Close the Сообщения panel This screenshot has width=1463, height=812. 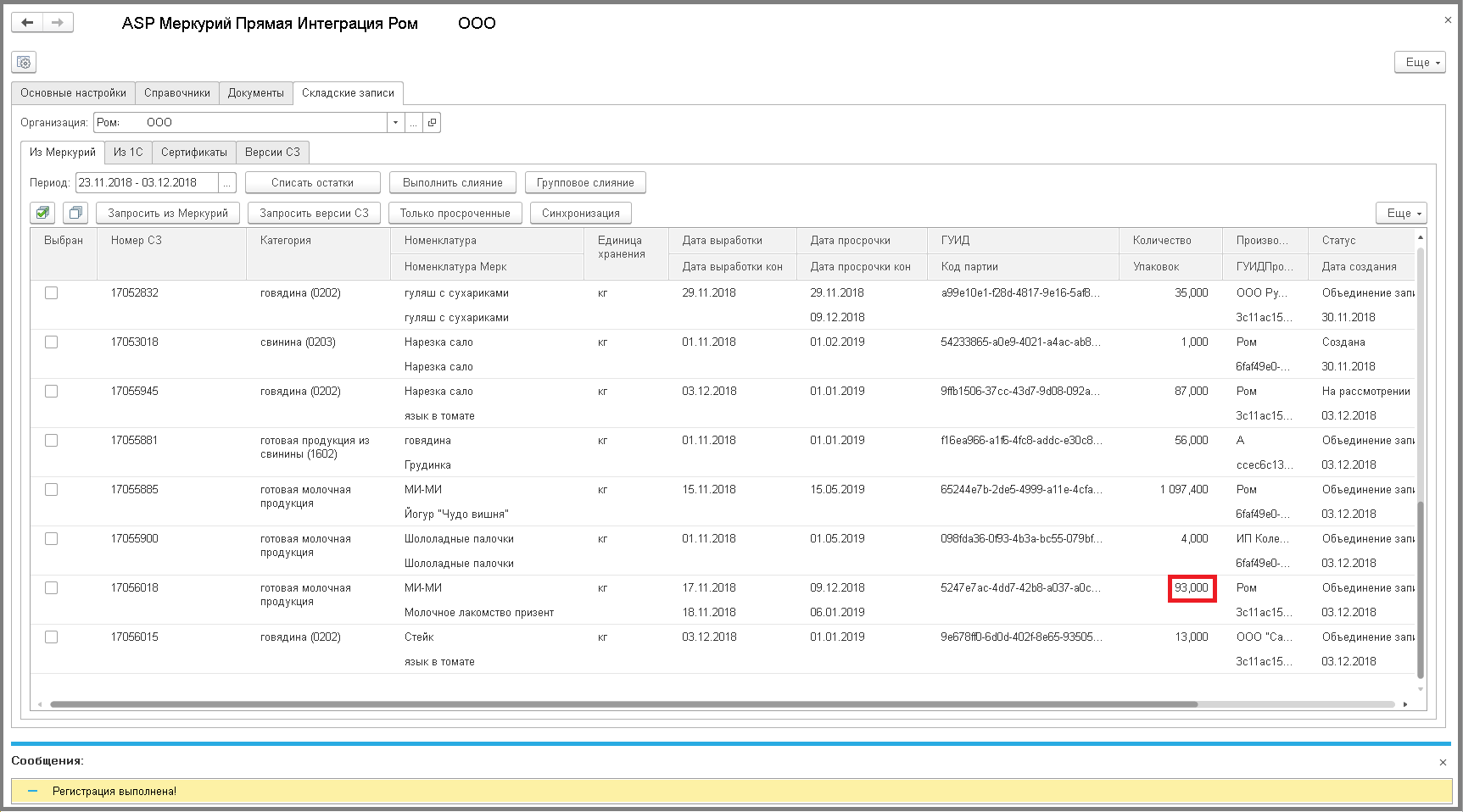(x=1443, y=762)
